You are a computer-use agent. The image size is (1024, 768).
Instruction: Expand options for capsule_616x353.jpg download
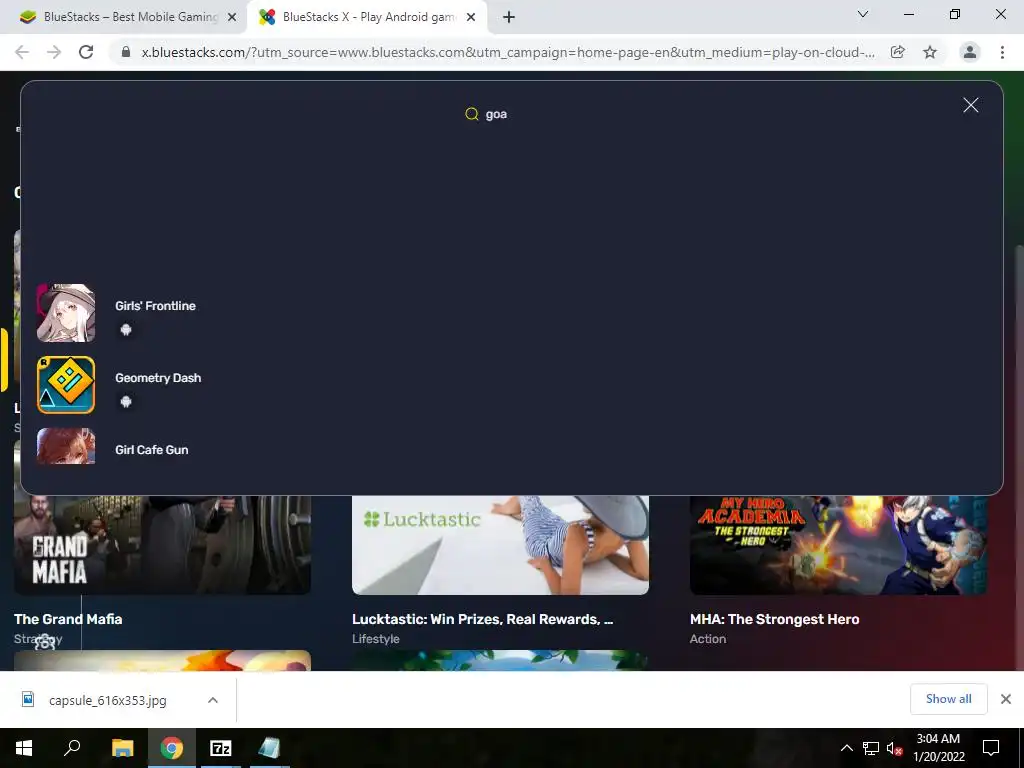213,700
